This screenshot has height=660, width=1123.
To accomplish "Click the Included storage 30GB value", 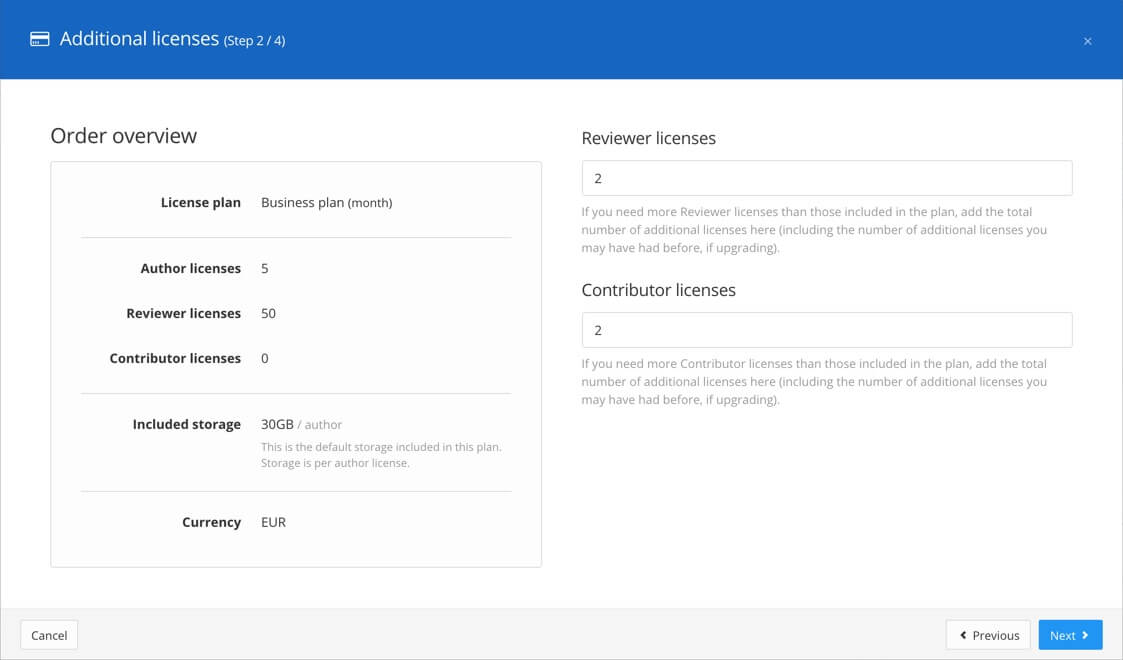I will pyautogui.click(x=276, y=424).
